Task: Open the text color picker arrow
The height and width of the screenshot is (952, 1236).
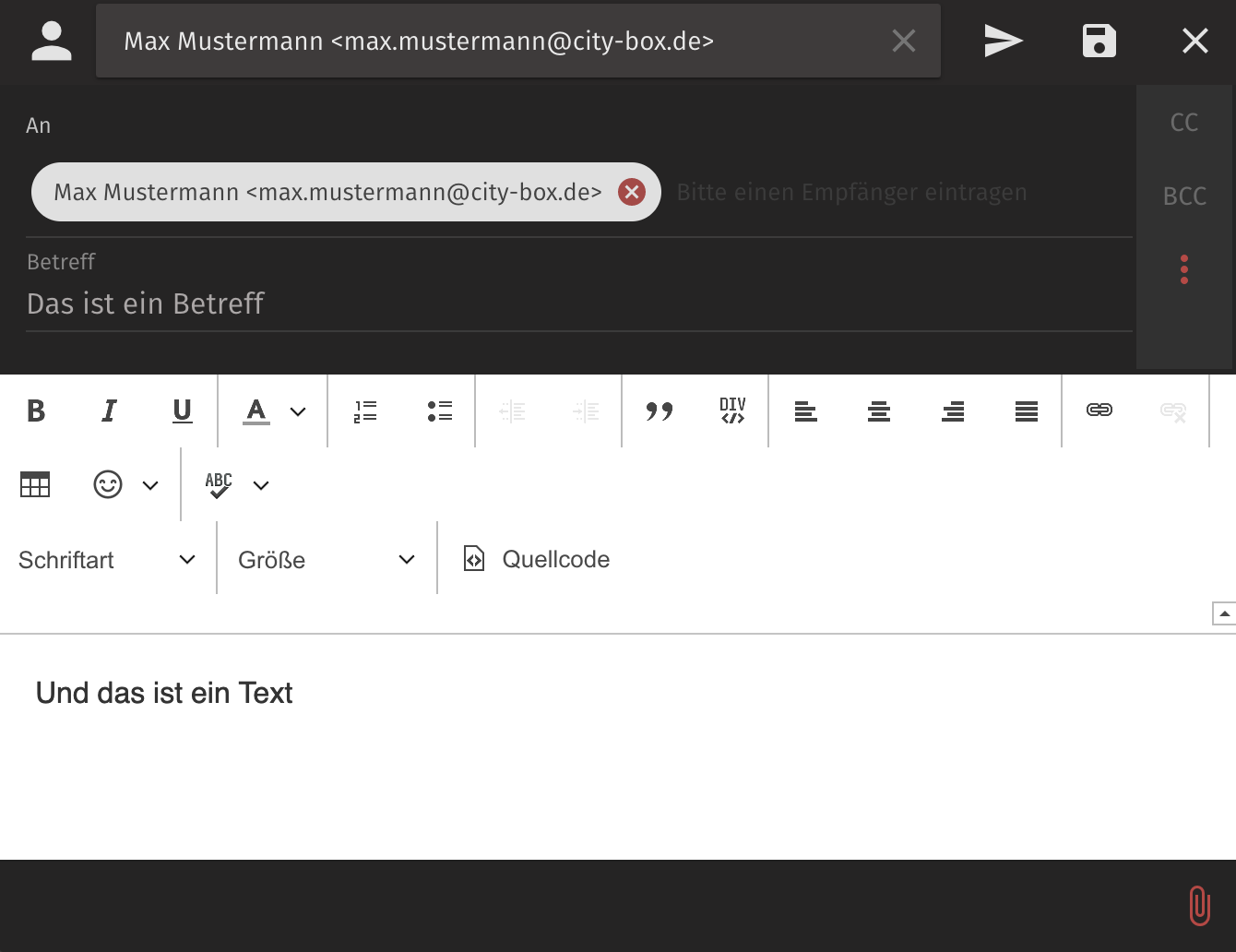Action: pos(298,411)
